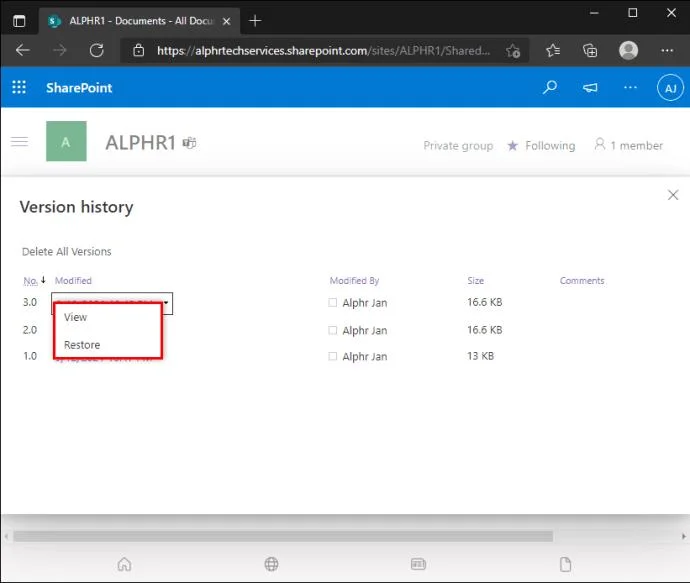The height and width of the screenshot is (583, 690).
Task: Click the version number 3.0
Action: (29, 302)
